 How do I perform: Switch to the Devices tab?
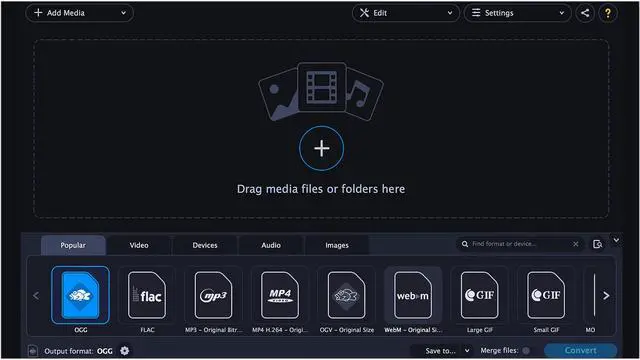tap(205, 245)
